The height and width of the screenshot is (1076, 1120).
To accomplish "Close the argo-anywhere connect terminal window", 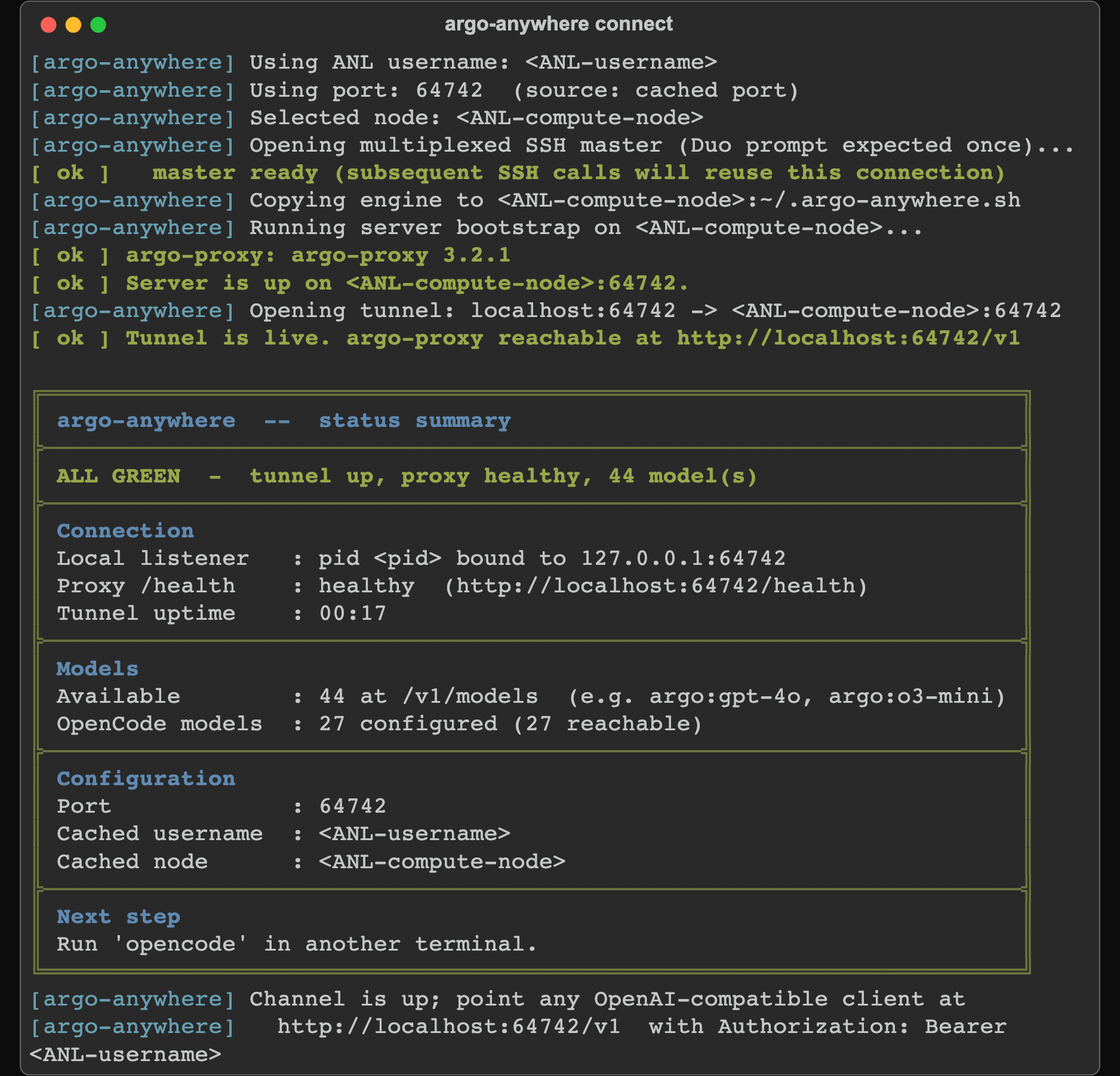I will 48,24.
